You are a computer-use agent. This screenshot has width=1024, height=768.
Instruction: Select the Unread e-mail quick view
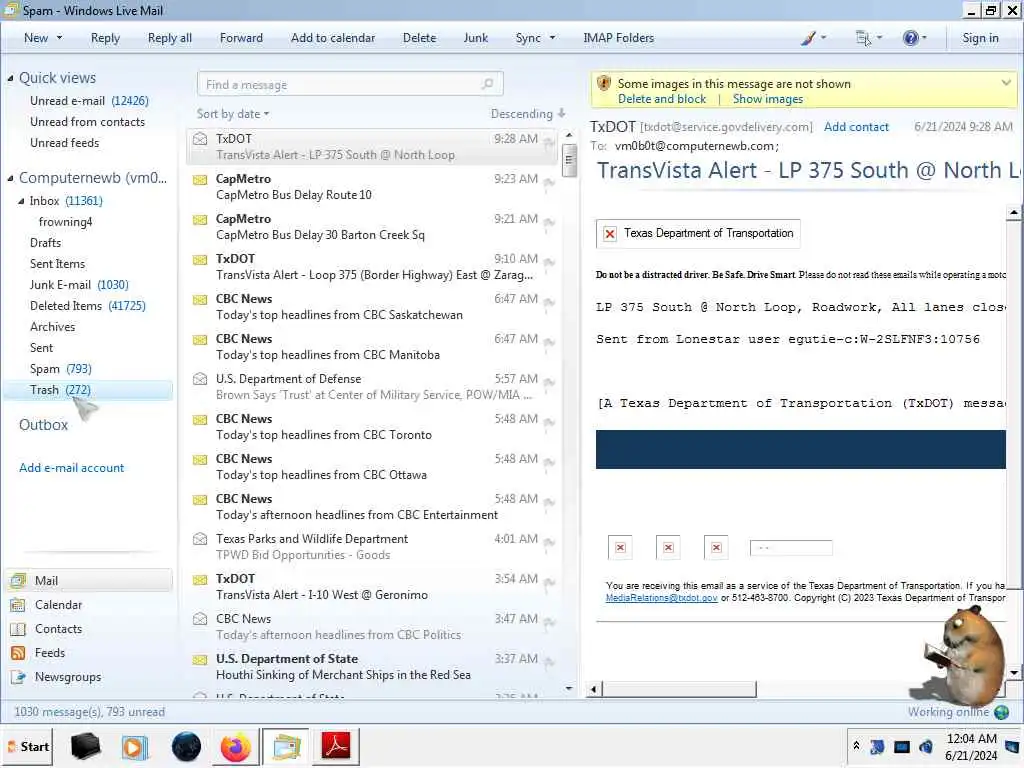(89, 101)
